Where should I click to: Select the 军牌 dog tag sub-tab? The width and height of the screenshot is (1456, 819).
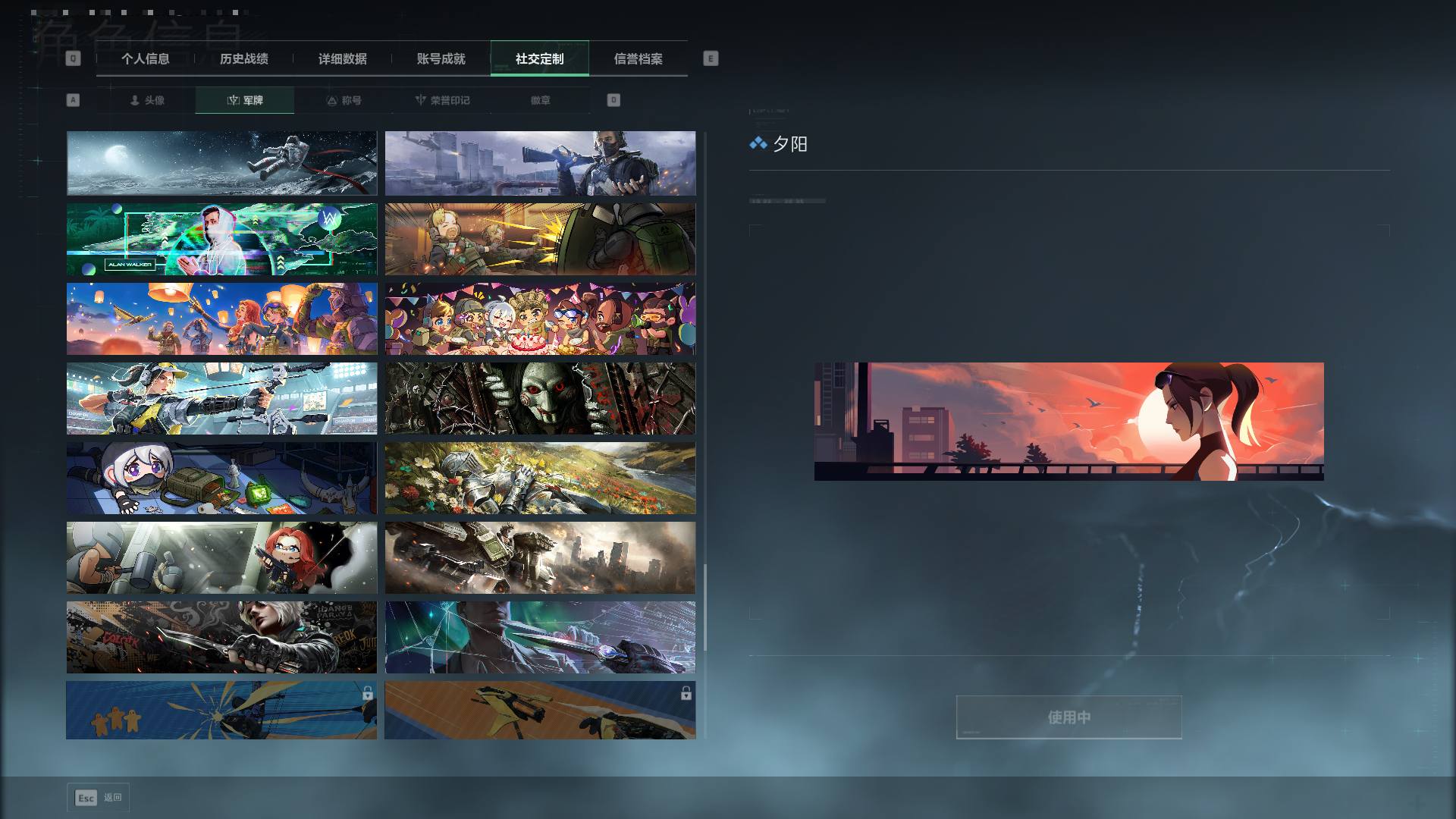[245, 100]
